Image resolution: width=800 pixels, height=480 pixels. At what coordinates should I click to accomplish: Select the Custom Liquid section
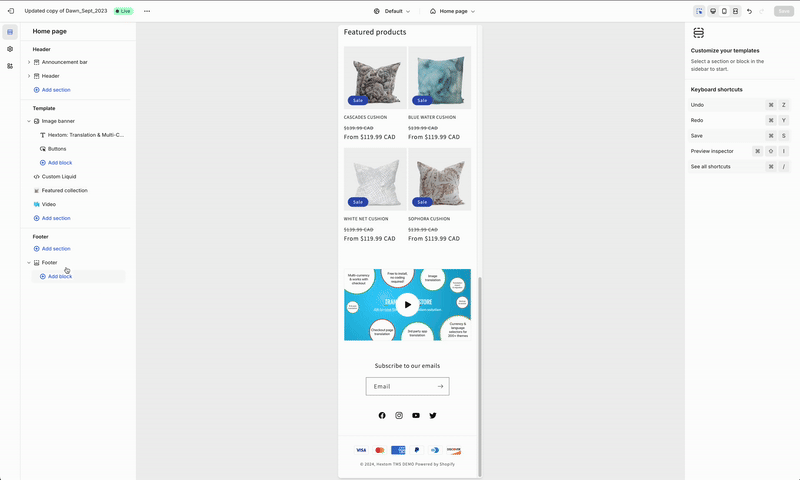[59, 176]
